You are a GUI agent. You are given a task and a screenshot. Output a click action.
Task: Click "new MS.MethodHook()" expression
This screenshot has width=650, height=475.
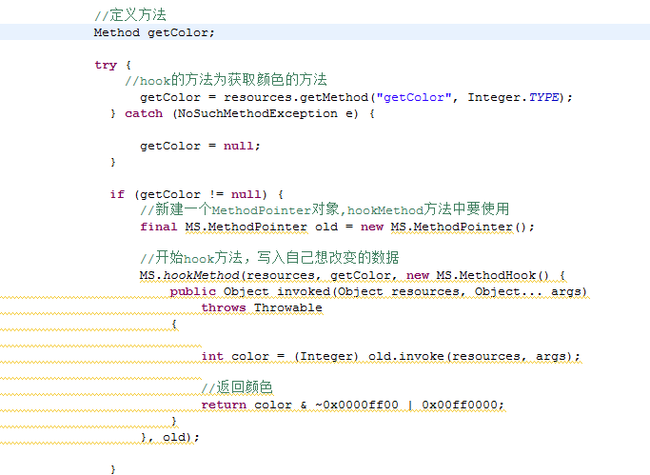478,275
